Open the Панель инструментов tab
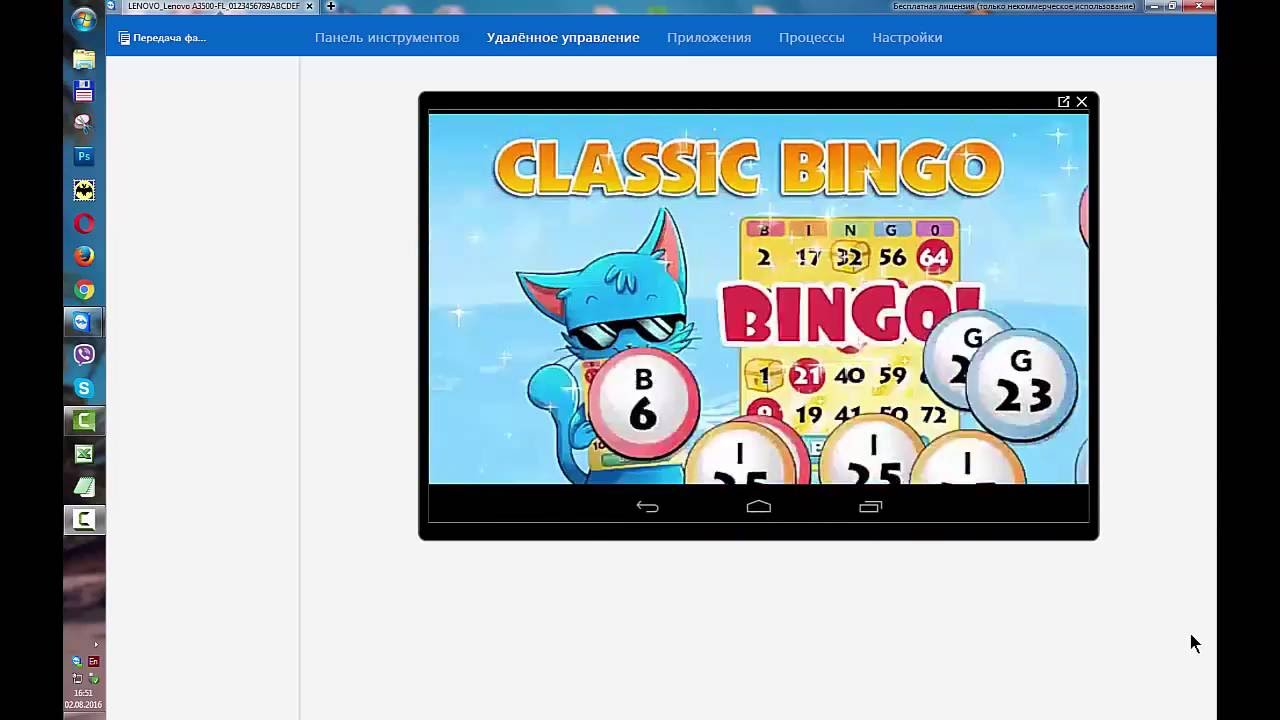 click(x=387, y=38)
